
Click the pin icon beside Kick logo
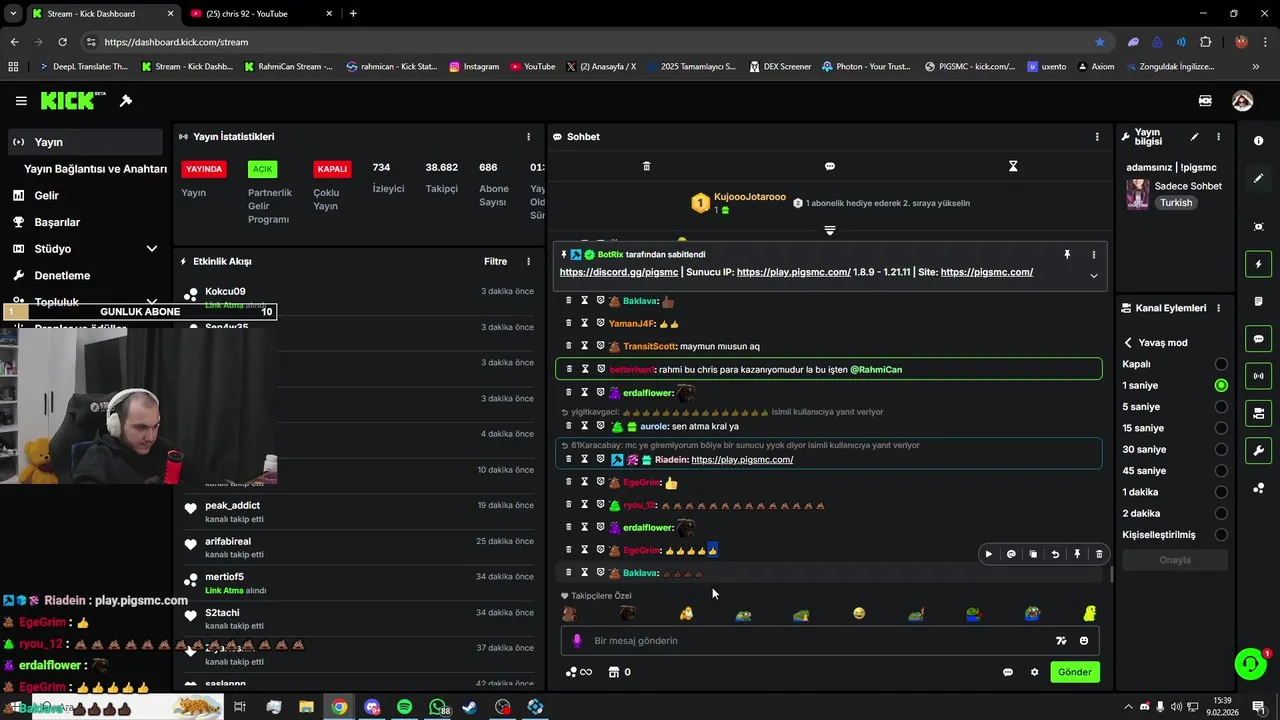pos(126,101)
